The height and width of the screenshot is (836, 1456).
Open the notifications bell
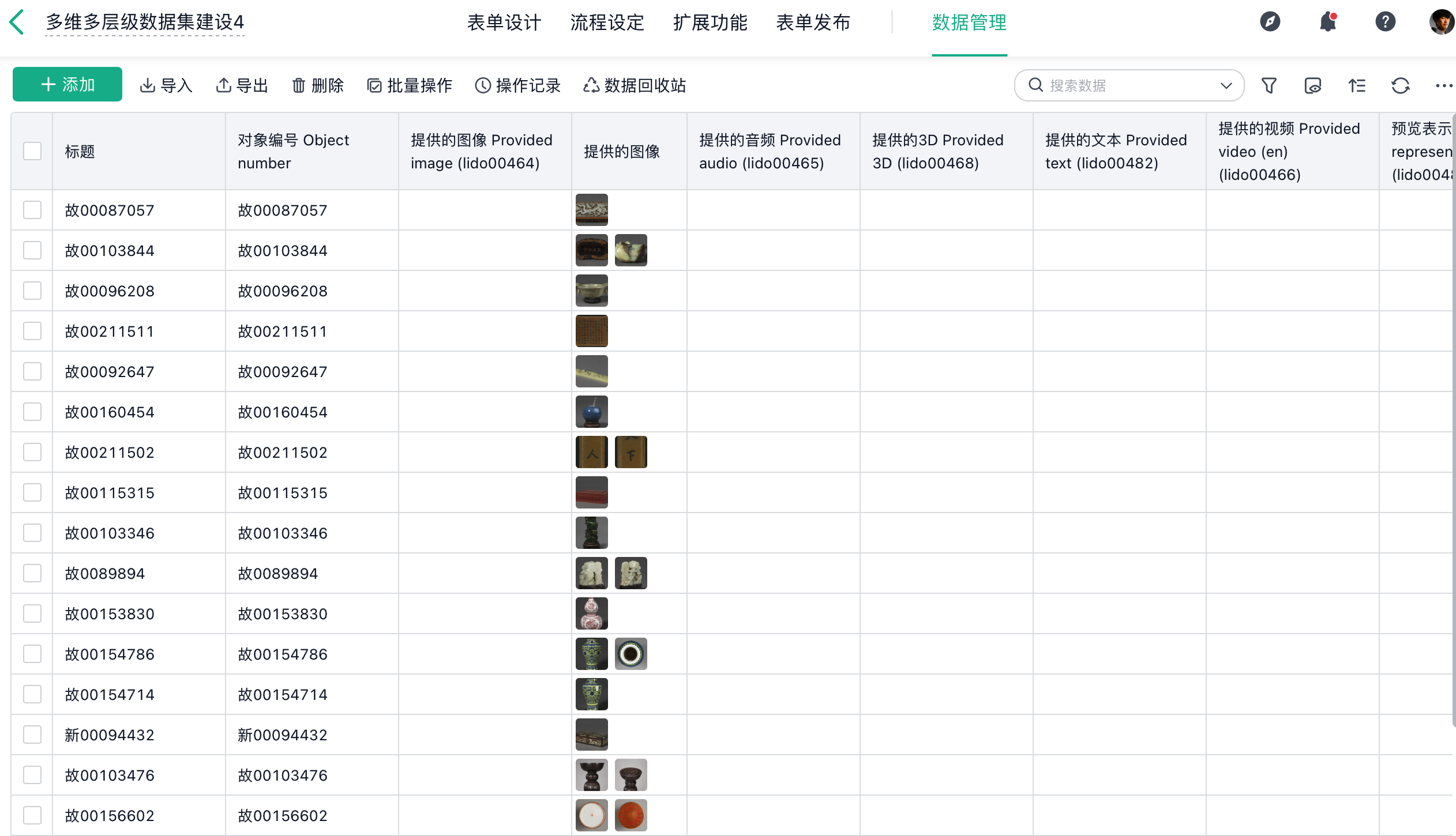click(x=1327, y=22)
